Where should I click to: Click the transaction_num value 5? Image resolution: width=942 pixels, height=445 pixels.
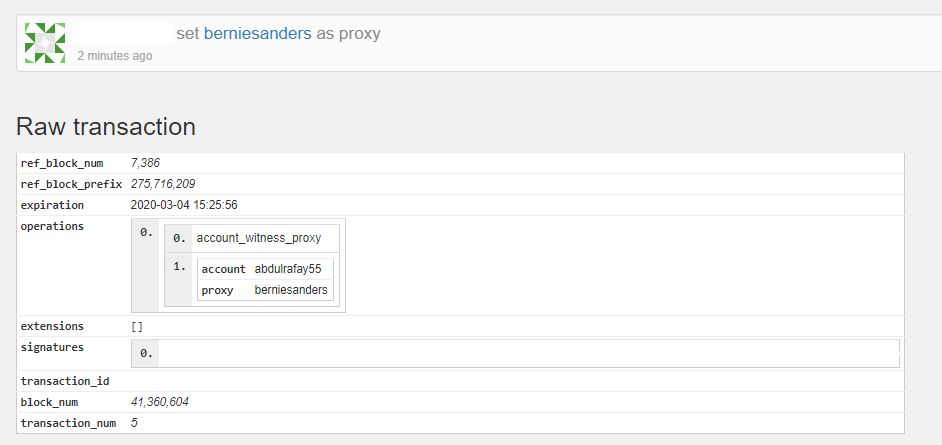135,423
